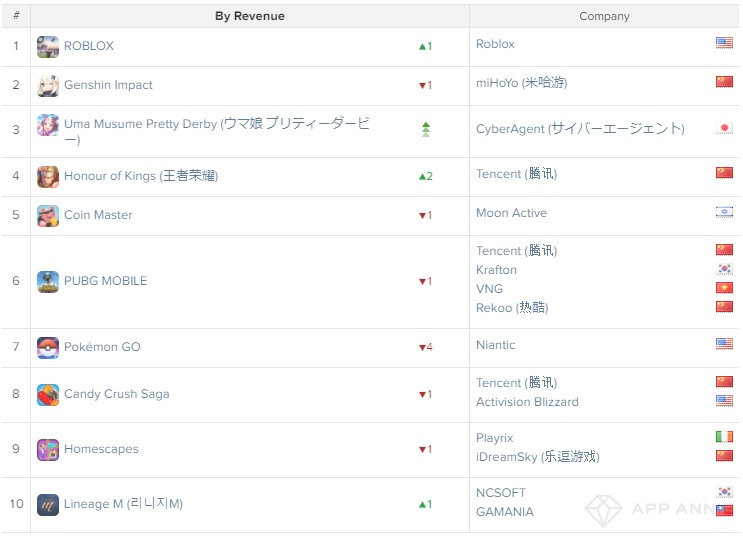This screenshot has height=537, width=743.
Task: Open the Moon Active company link
Action: click(x=511, y=213)
